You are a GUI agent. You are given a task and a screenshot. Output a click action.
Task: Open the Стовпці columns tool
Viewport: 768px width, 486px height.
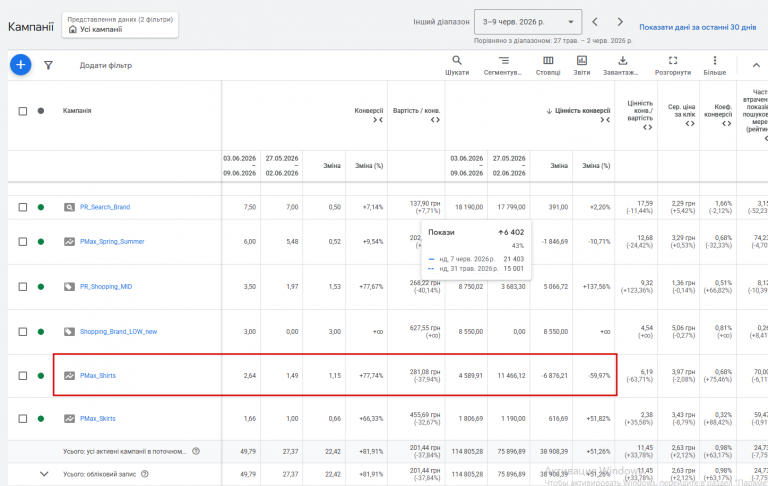click(548, 65)
